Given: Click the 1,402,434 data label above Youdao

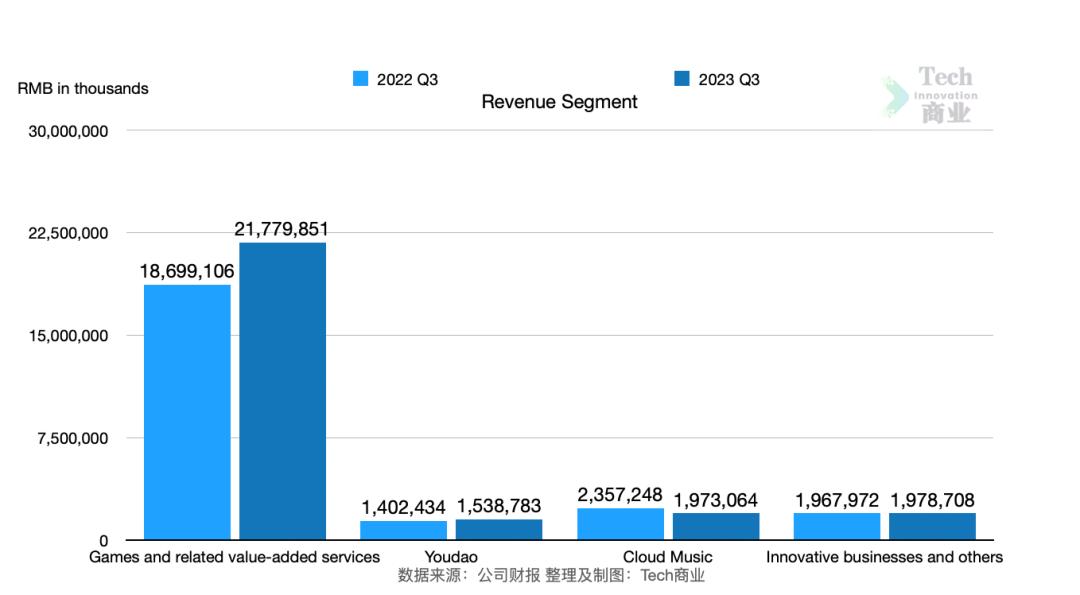Looking at the screenshot, I should (x=404, y=507).
